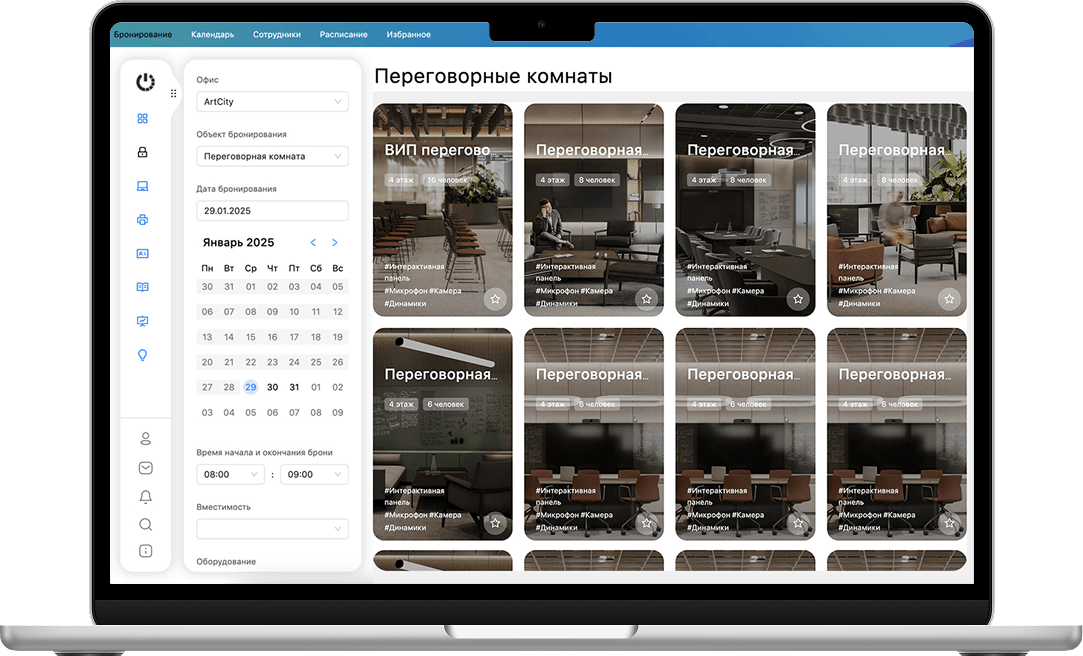1083x656 pixels.
Task: Toggle favorite star on last top-row room
Action: [x=949, y=299]
